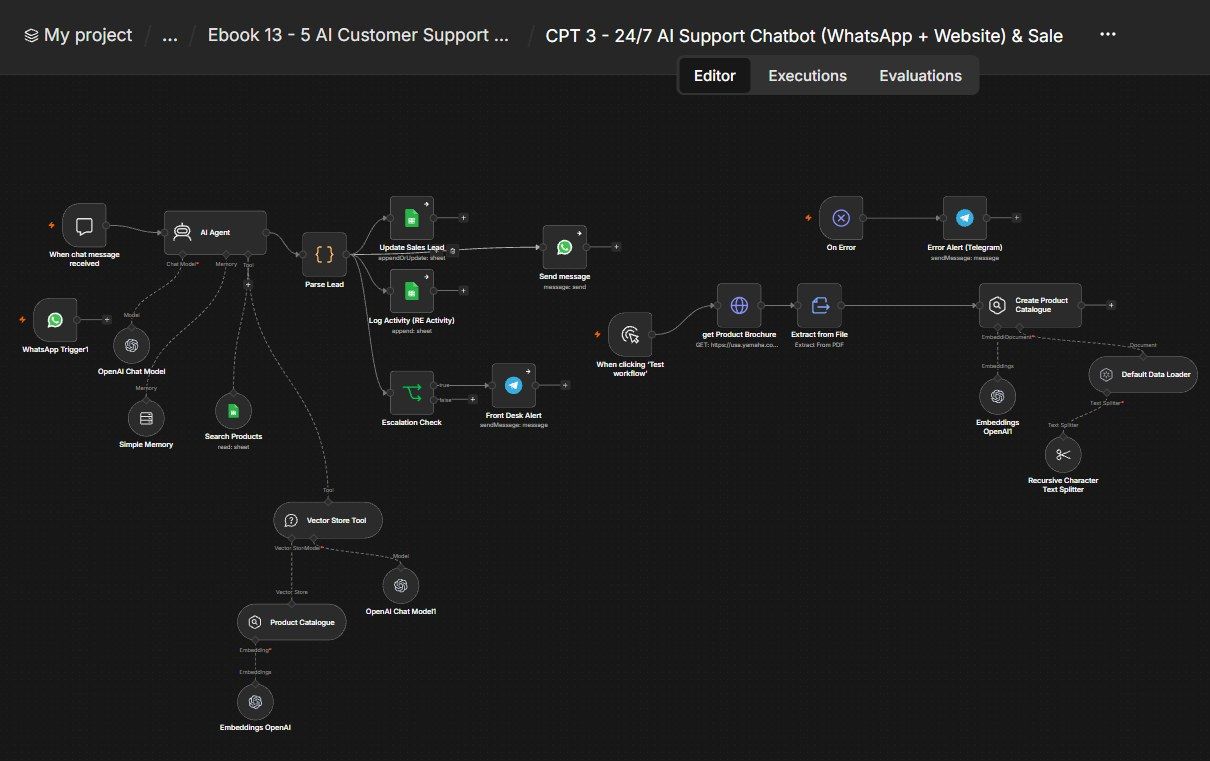
Task: Add a node after Create Product Catalogue
Action: [x=1111, y=305]
